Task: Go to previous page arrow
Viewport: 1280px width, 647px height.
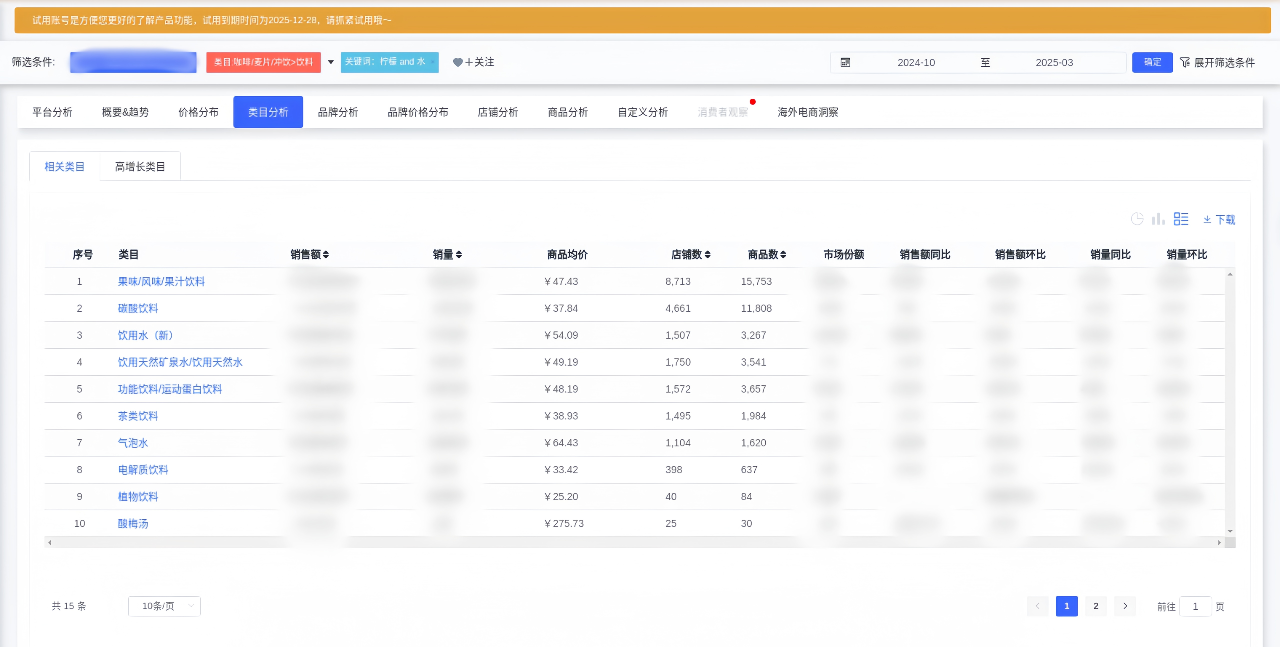Action: pos(1037,606)
